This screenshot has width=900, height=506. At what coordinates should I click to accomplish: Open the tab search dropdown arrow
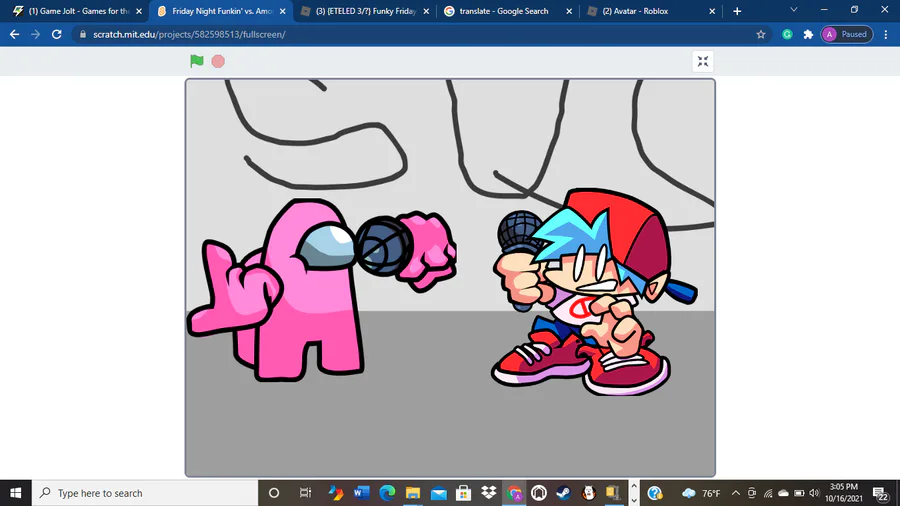pos(794,10)
